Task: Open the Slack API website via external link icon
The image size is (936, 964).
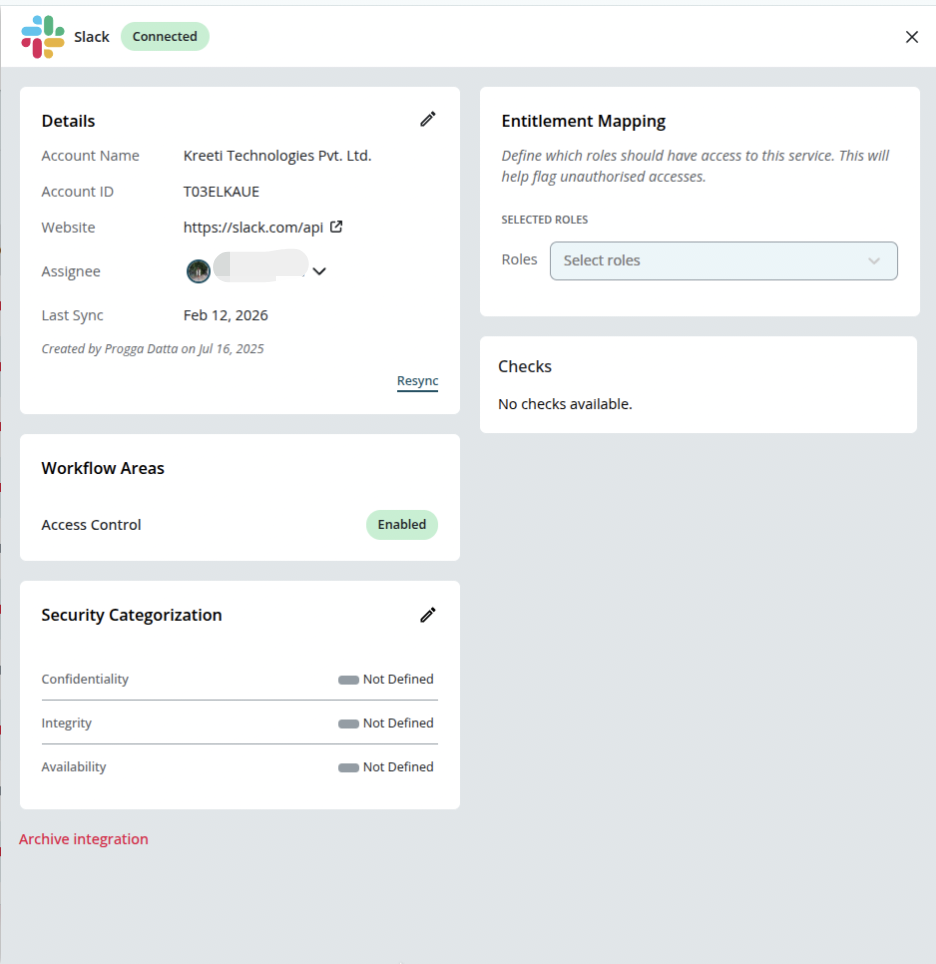Action: 337,227
